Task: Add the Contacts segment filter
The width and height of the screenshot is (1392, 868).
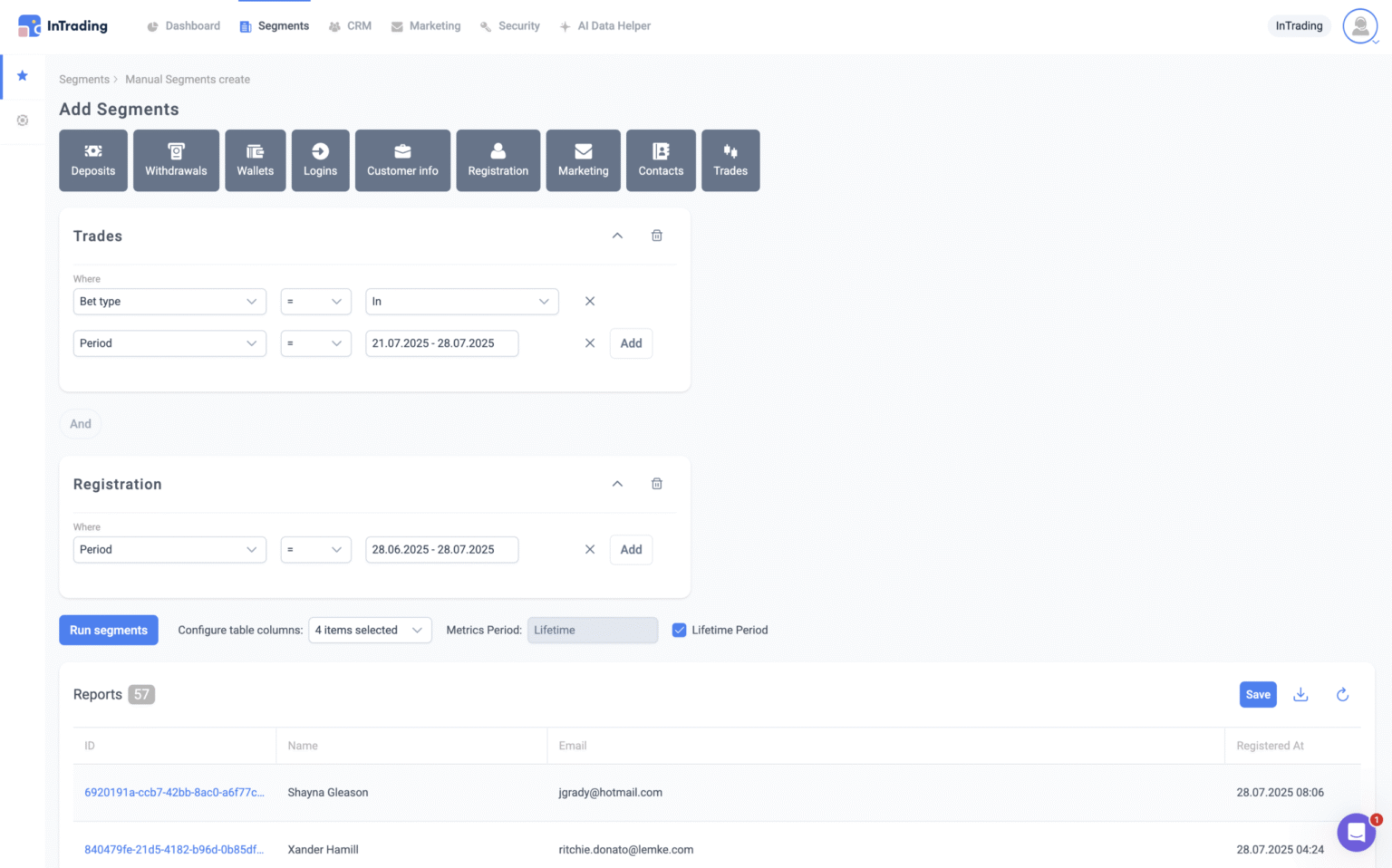Action: tap(661, 160)
